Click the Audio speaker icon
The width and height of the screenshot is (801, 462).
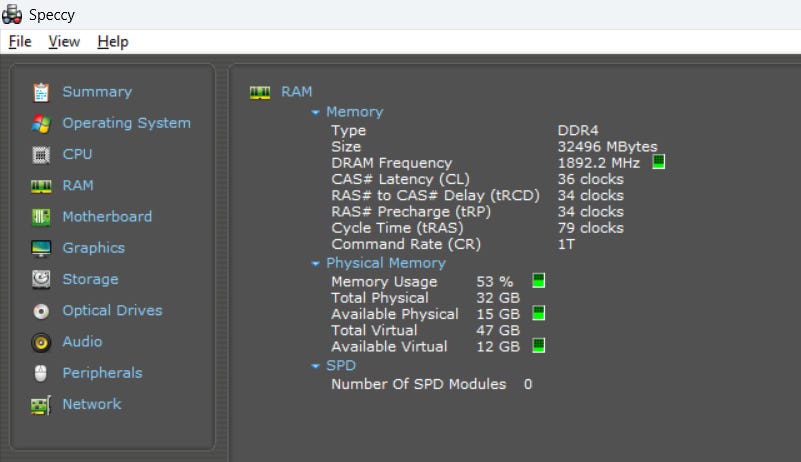[x=41, y=342]
